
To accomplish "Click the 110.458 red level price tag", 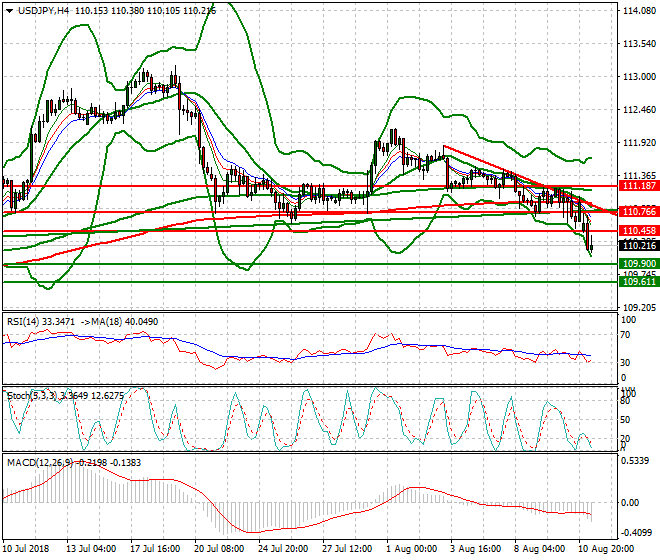I will 638,231.
